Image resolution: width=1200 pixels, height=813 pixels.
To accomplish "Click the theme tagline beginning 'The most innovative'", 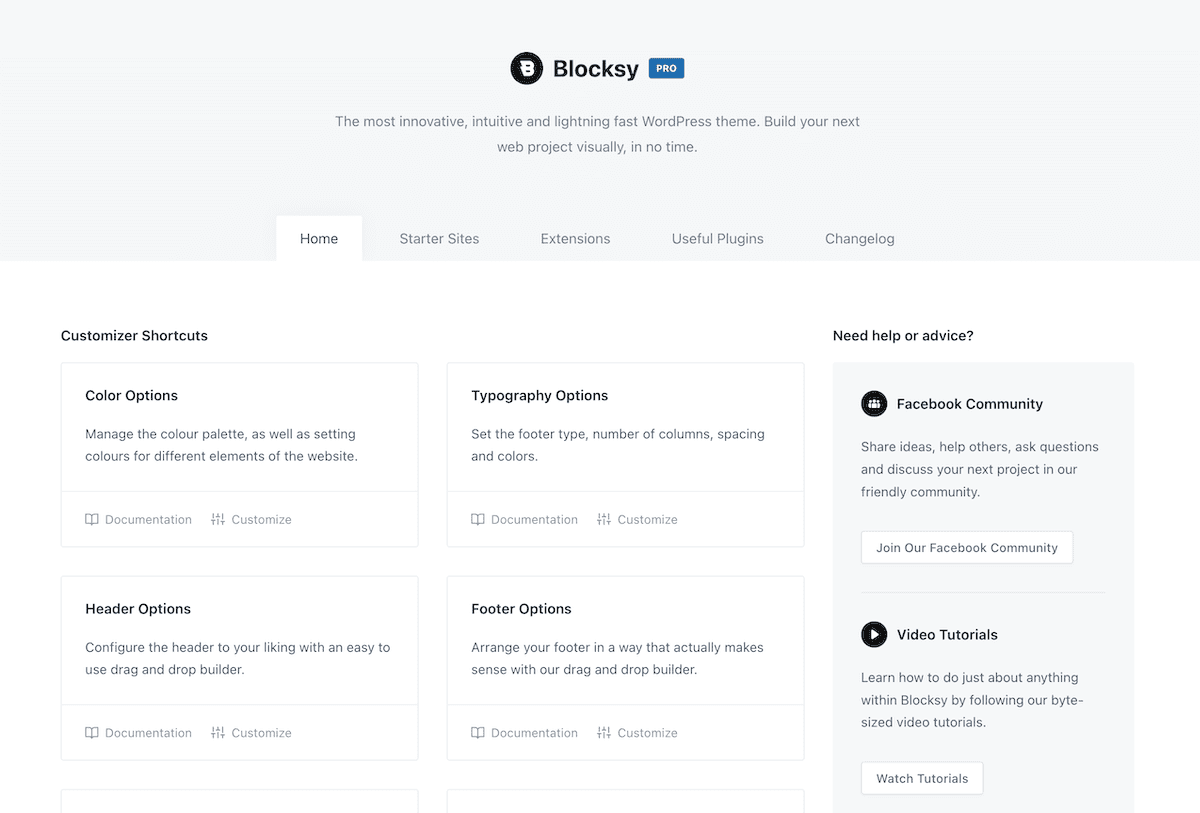I will [597, 134].
